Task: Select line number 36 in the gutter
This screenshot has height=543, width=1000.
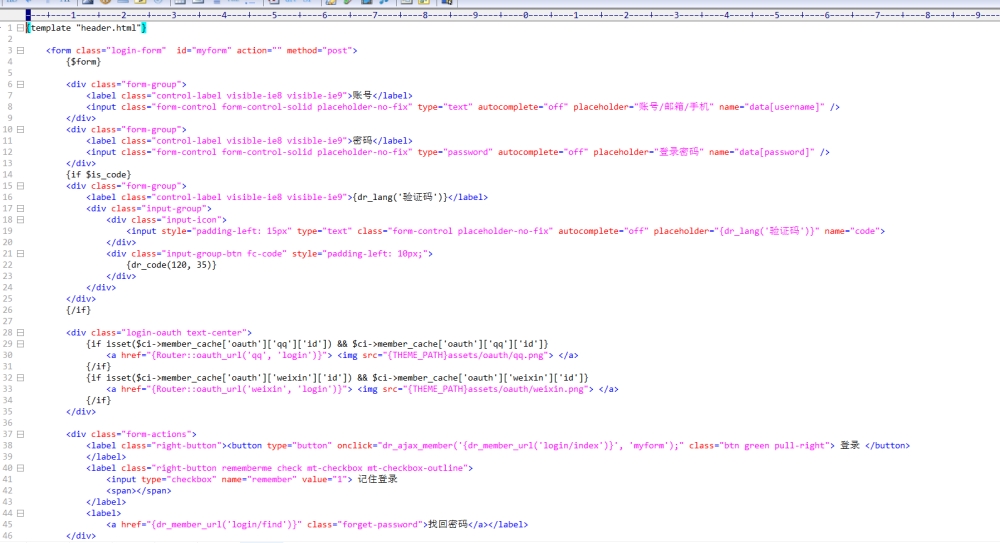Action: (8, 423)
